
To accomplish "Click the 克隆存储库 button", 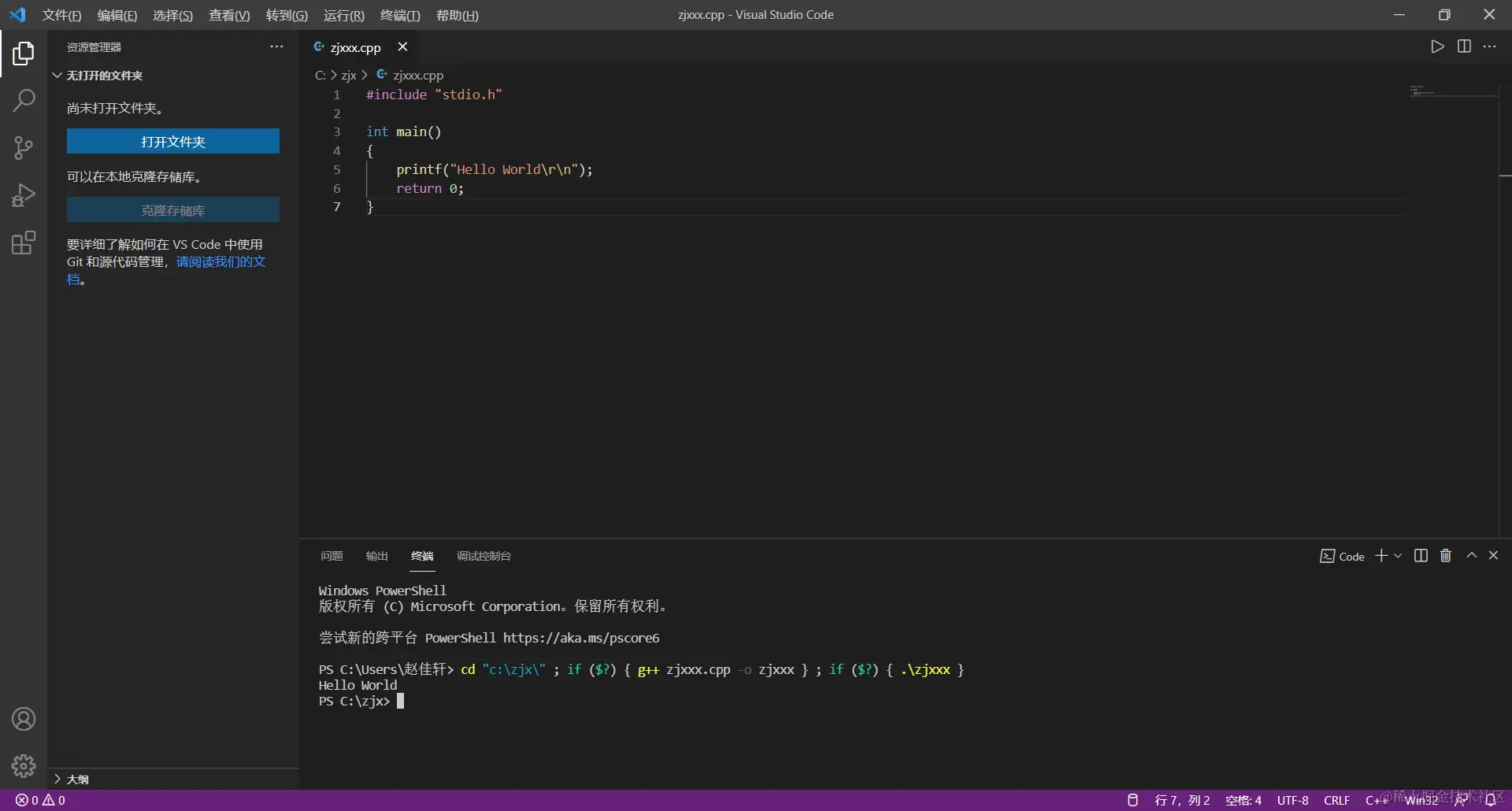I will click(173, 210).
